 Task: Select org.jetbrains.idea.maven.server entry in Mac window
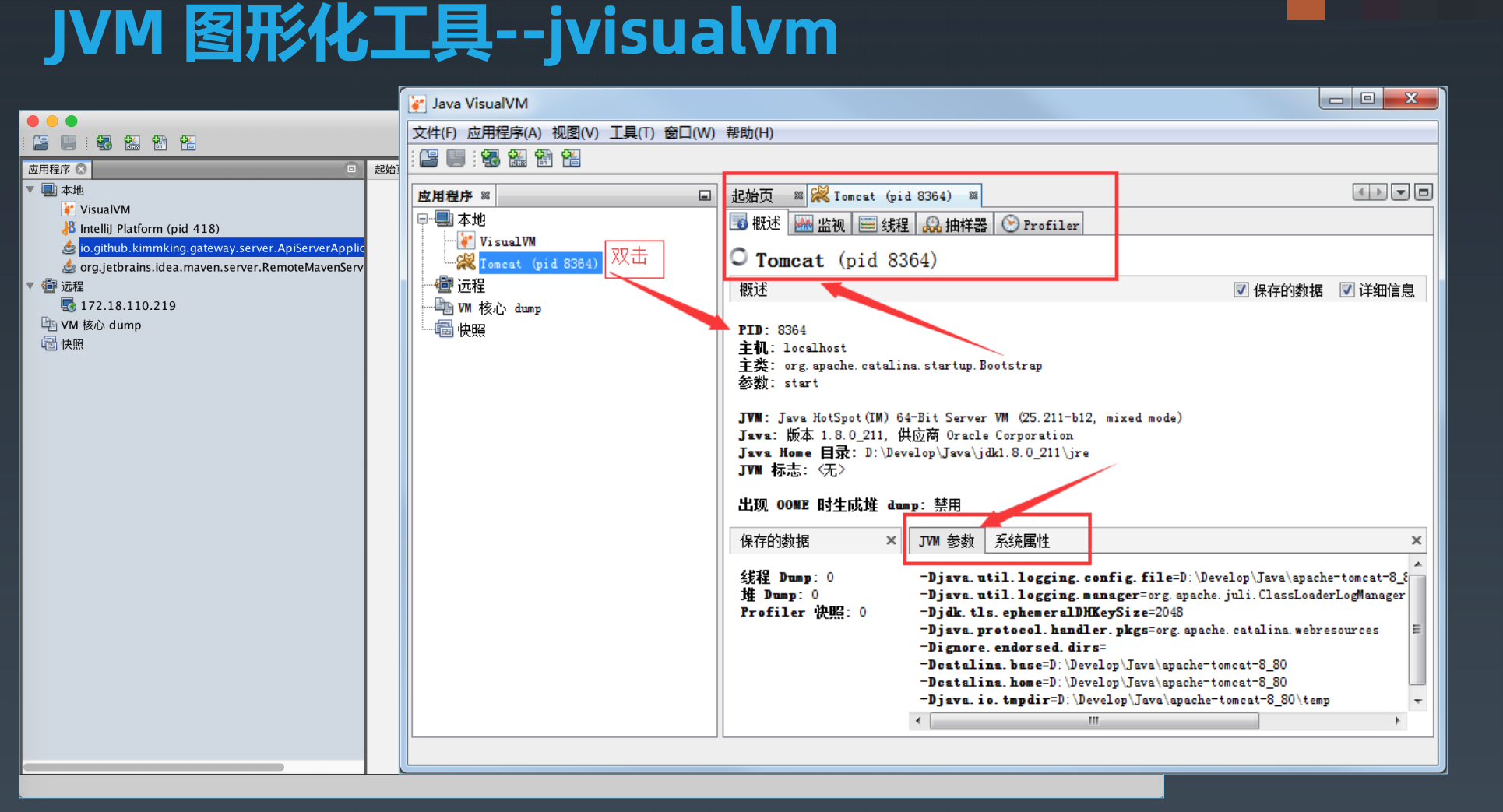(x=222, y=267)
